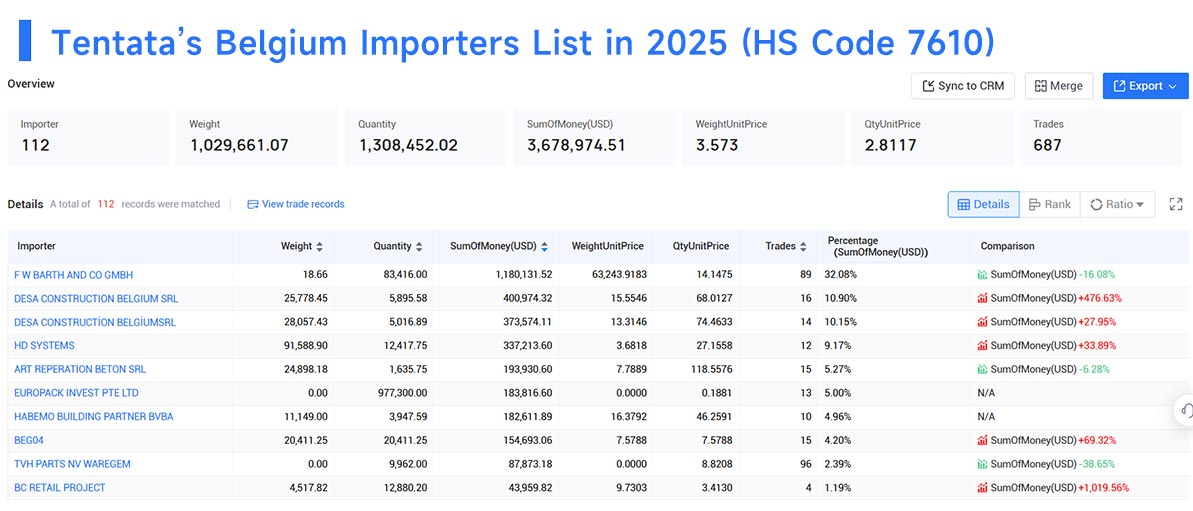Click the Percentage (SumOfMoney(USD)) column header
This screenshot has width=1193, height=511.
[878, 246]
